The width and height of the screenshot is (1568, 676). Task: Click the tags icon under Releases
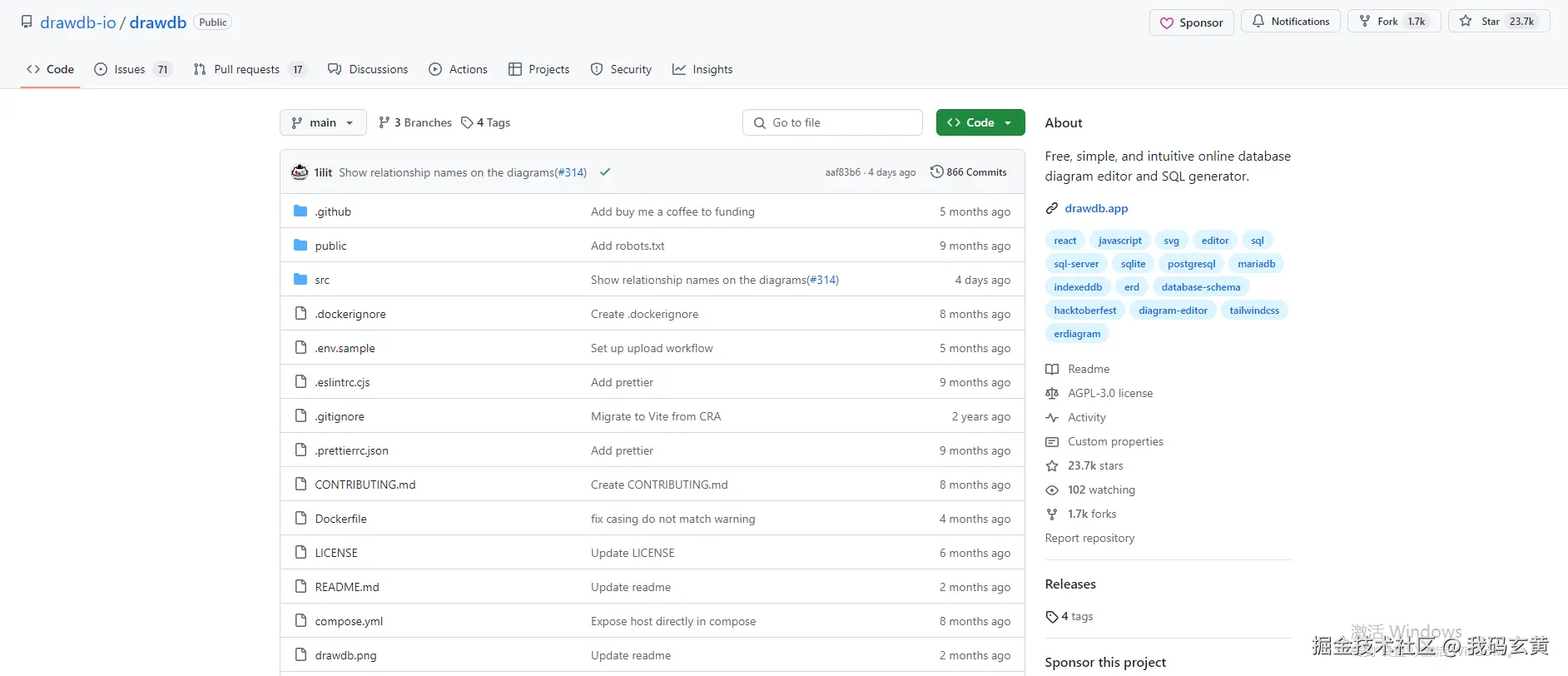click(x=1052, y=617)
